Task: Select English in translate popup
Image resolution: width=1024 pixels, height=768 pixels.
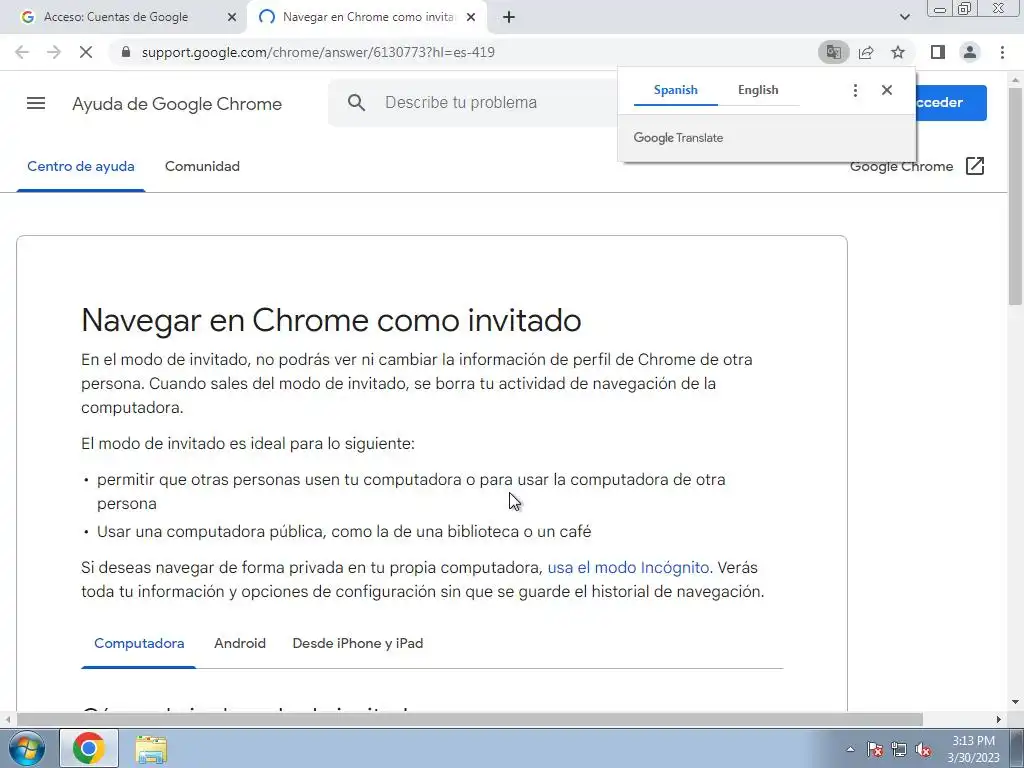Action: 758,90
